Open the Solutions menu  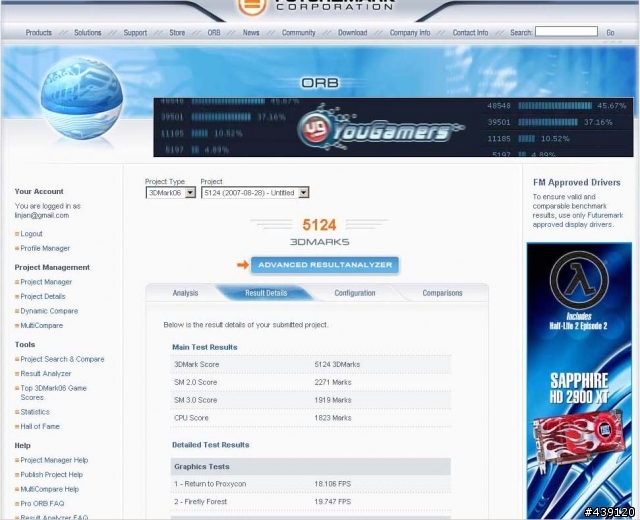pos(87,33)
